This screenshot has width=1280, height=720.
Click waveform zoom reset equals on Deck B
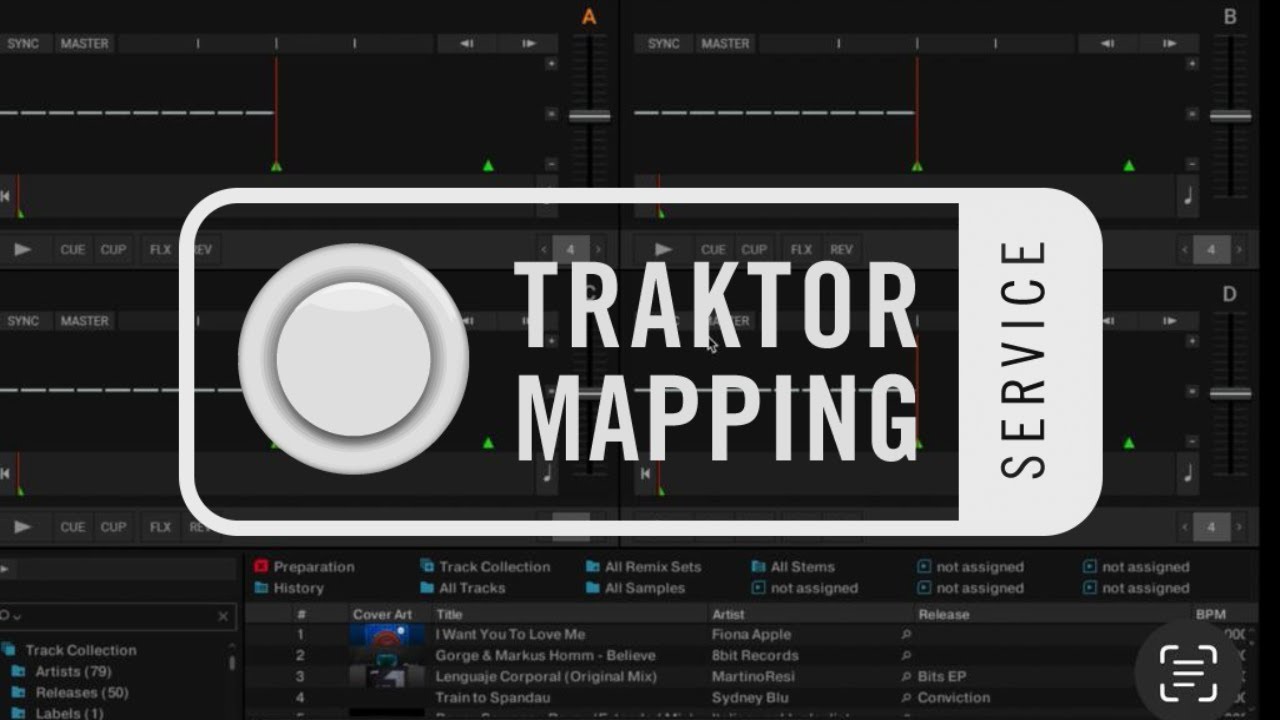pos(1191,114)
